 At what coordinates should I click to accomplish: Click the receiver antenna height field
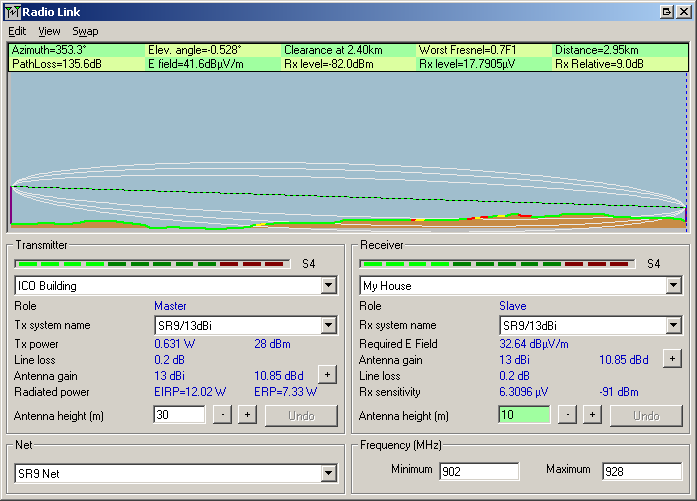tap(523, 414)
